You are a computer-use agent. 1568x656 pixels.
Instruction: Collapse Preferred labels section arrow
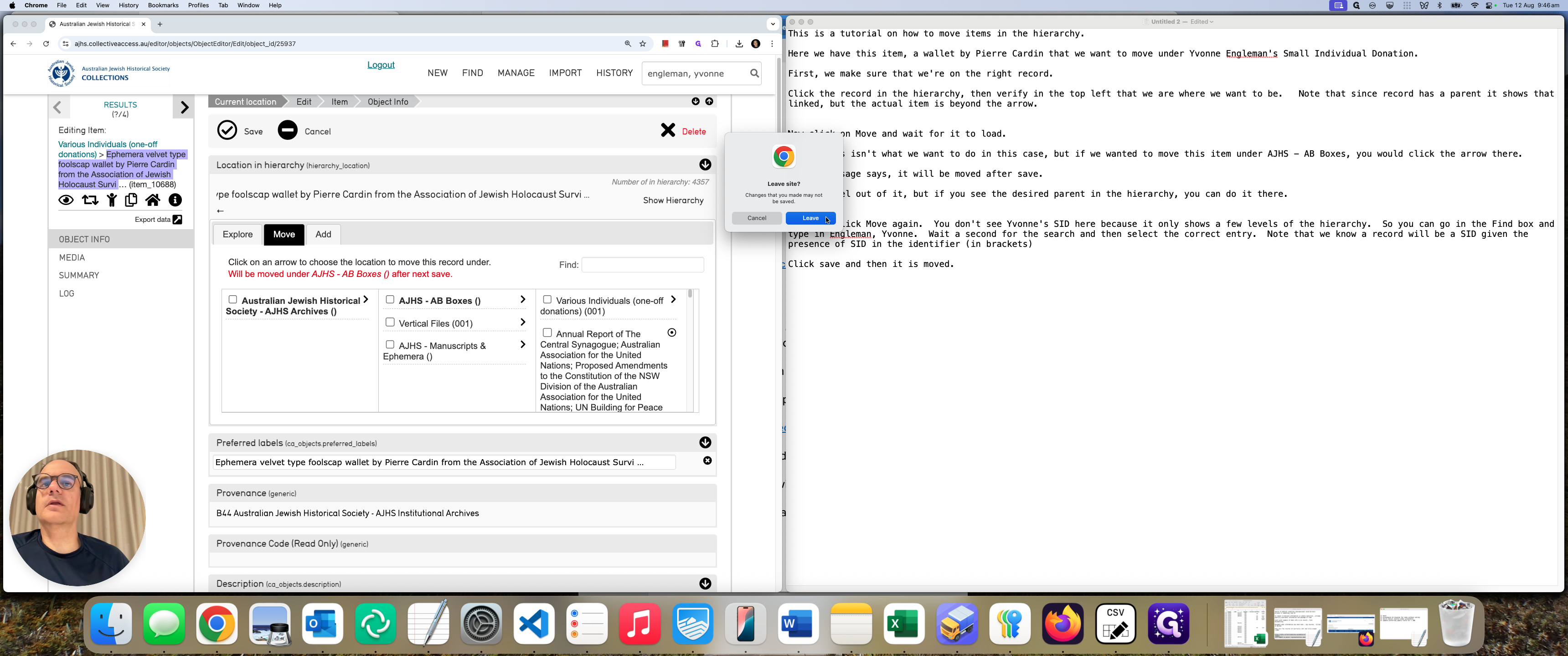click(705, 442)
